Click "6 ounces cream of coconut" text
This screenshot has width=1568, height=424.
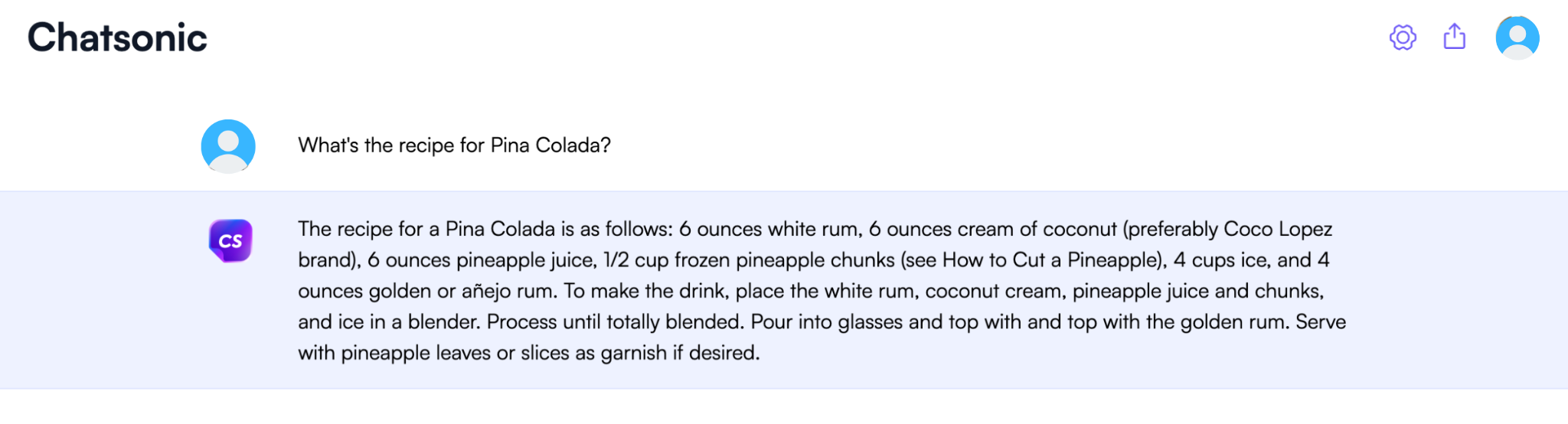tap(992, 229)
